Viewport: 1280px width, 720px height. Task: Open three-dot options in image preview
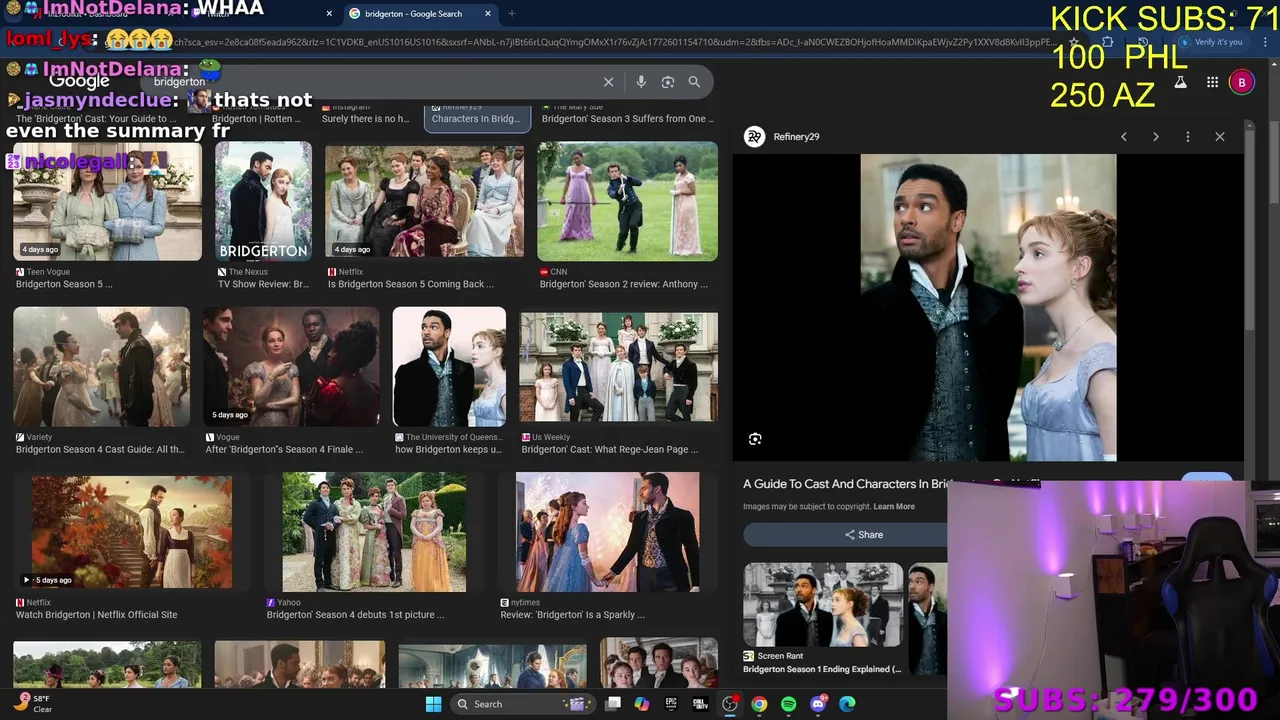[x=1188, y=137]
